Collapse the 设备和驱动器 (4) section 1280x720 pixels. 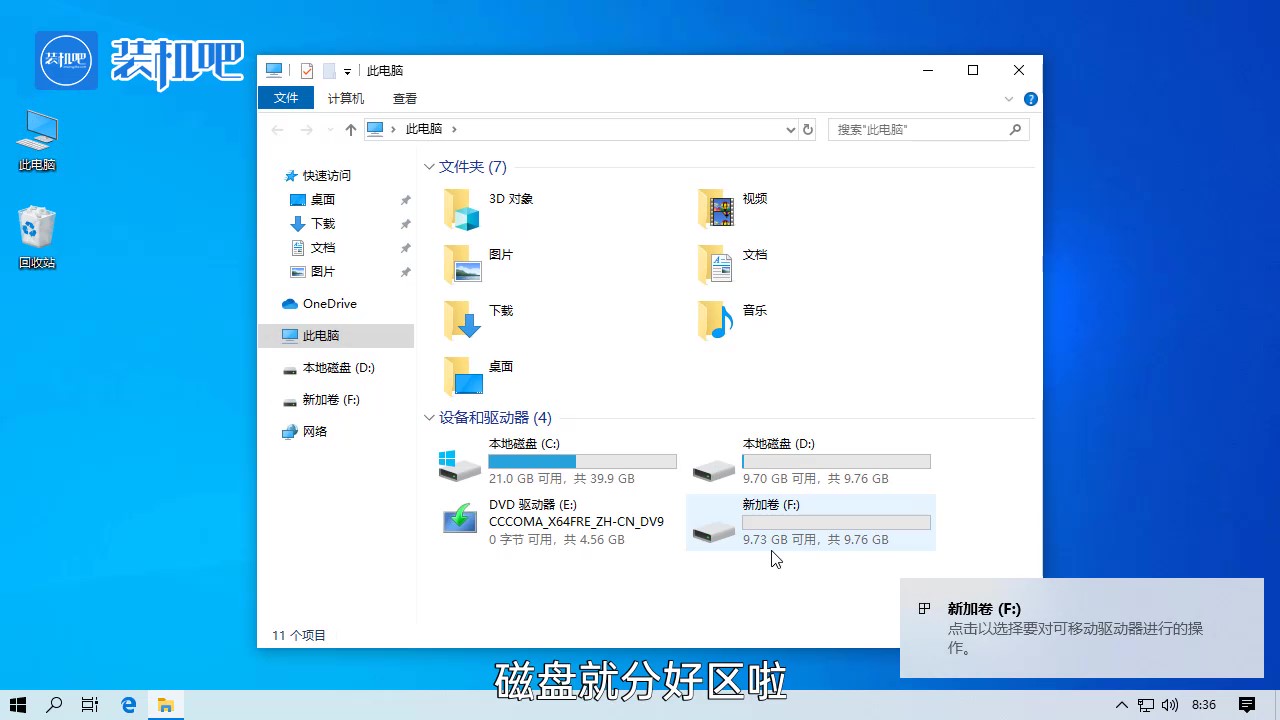click(429, 418)
